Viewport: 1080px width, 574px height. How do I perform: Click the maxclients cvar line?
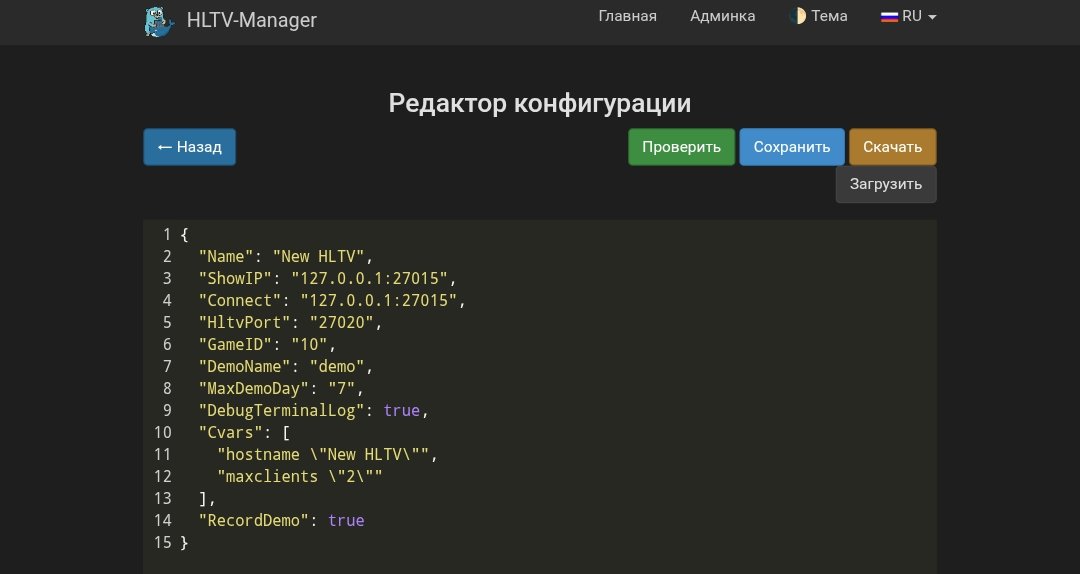(x=300, y=477)
